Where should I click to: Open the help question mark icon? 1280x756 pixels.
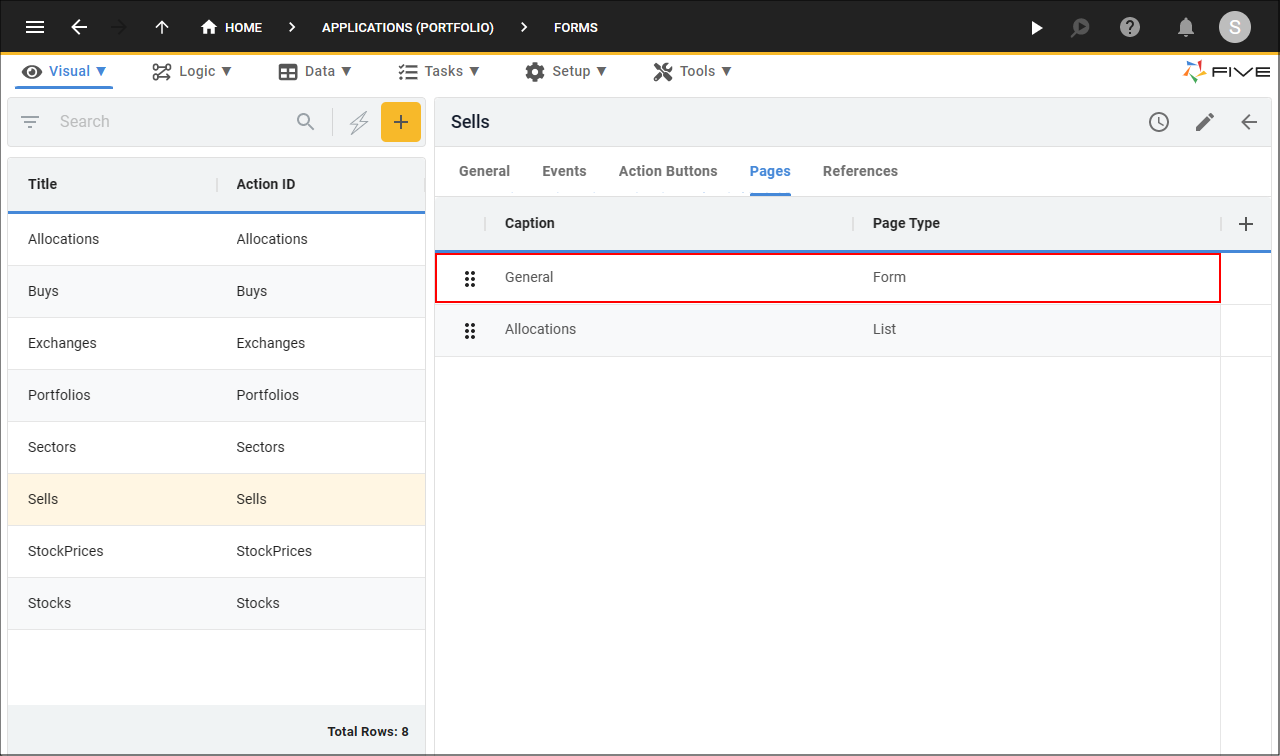(1130, 27)
